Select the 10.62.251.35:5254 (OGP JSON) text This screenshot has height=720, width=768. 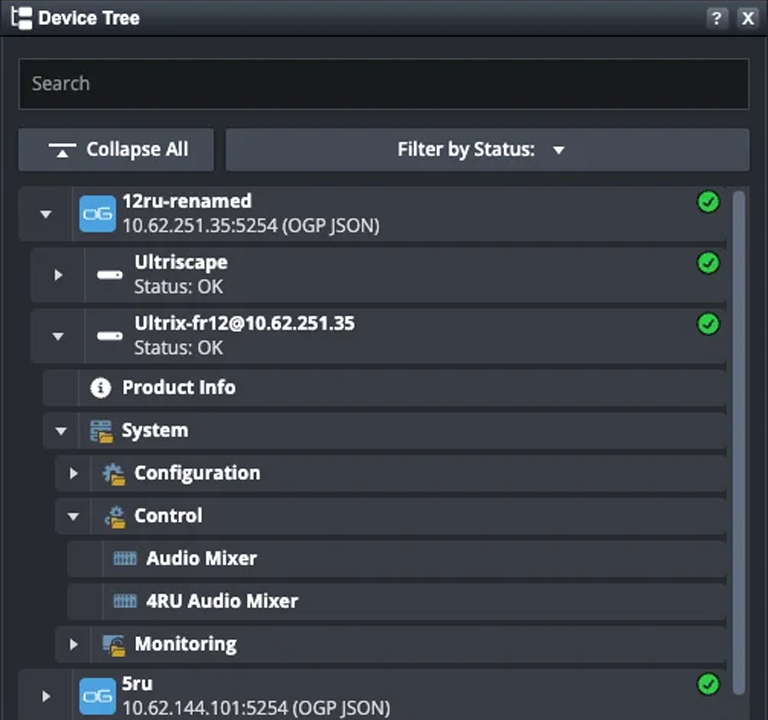[x=251, y=226]
